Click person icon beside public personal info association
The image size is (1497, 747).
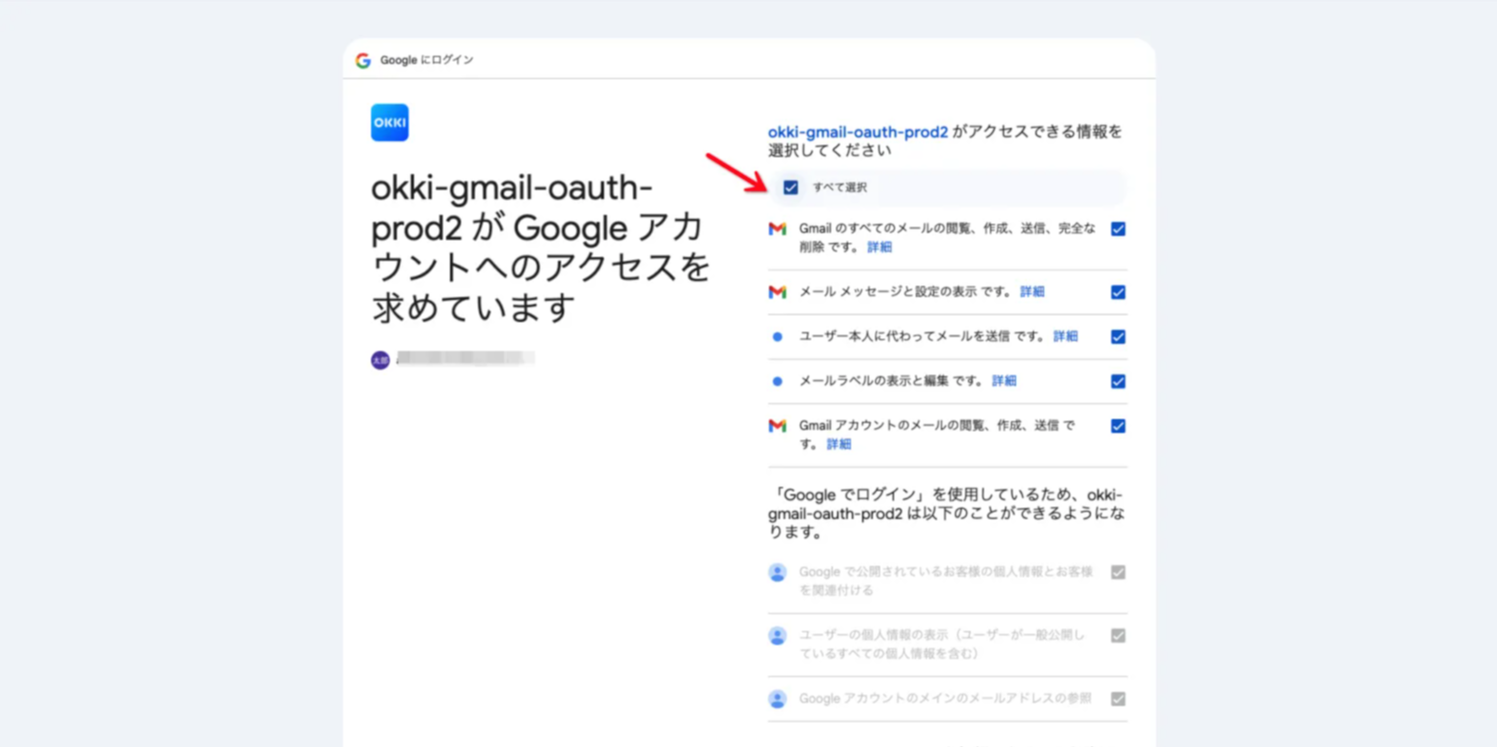777,572
